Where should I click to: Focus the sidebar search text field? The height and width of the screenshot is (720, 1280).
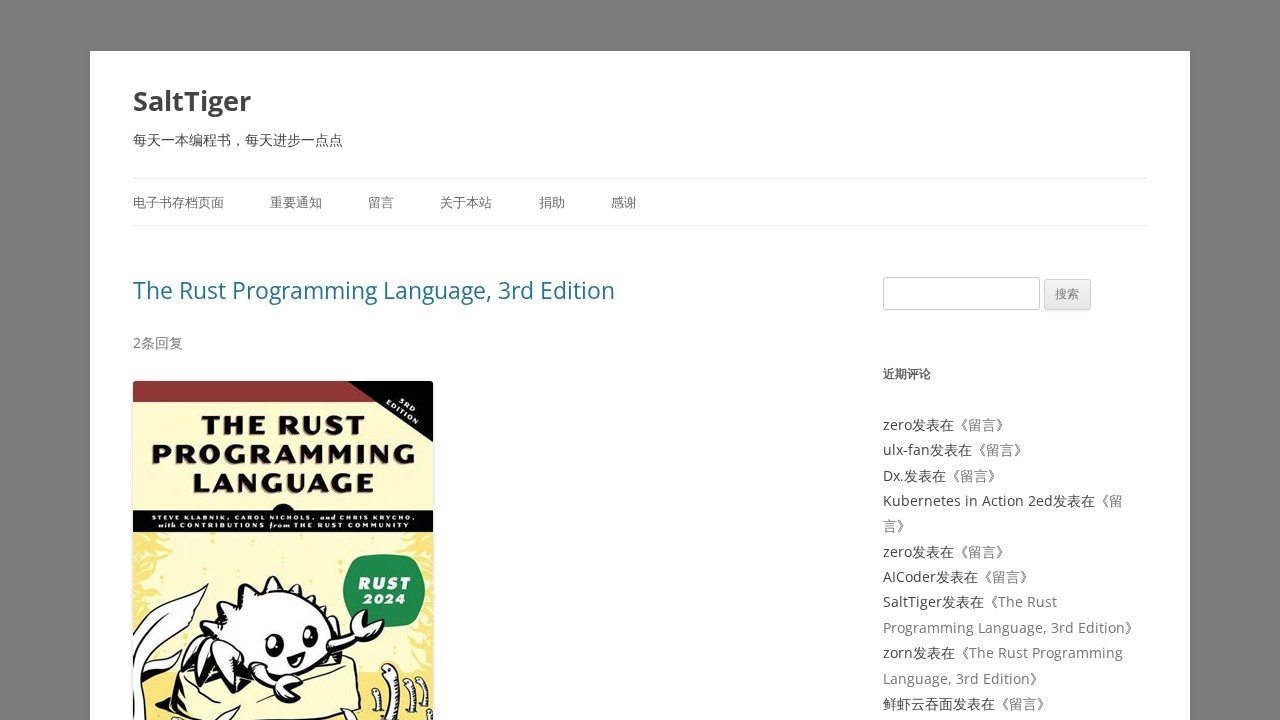point(961,294)
